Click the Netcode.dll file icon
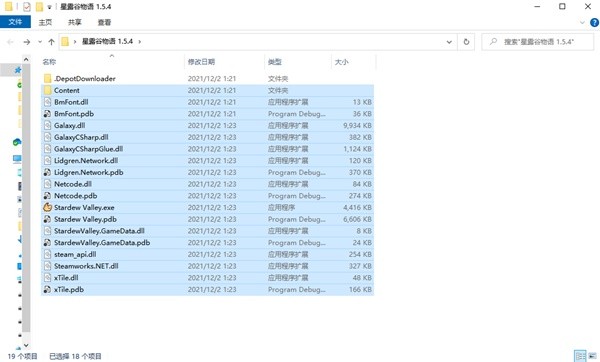Screen dimensions: 600x362 47,184
